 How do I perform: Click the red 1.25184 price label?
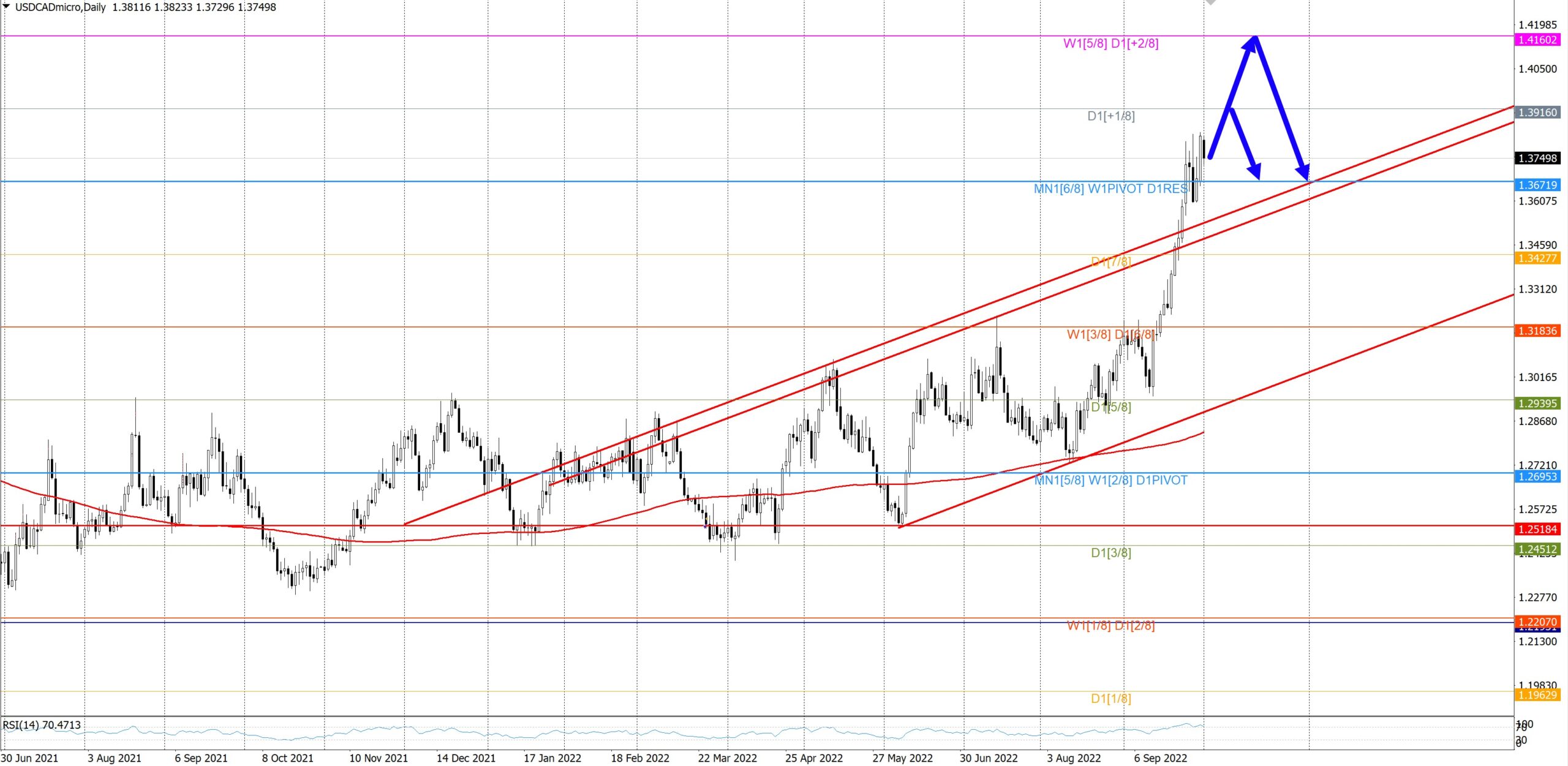(1537, 529)
